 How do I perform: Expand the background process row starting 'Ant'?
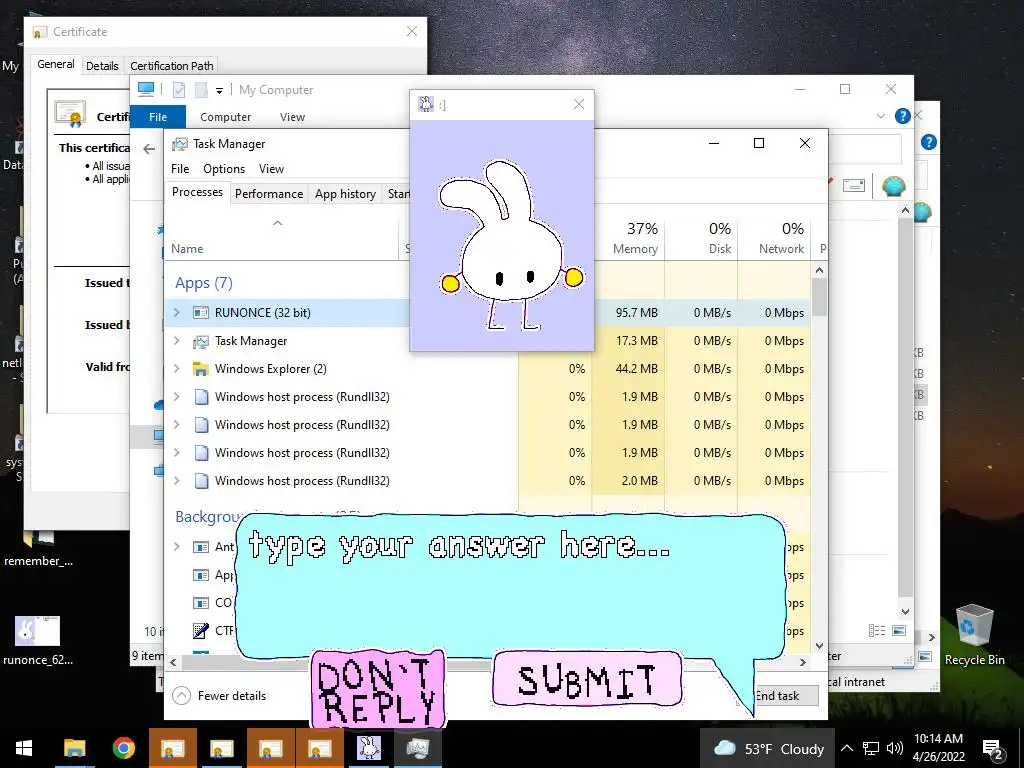(x=176, y=547)
